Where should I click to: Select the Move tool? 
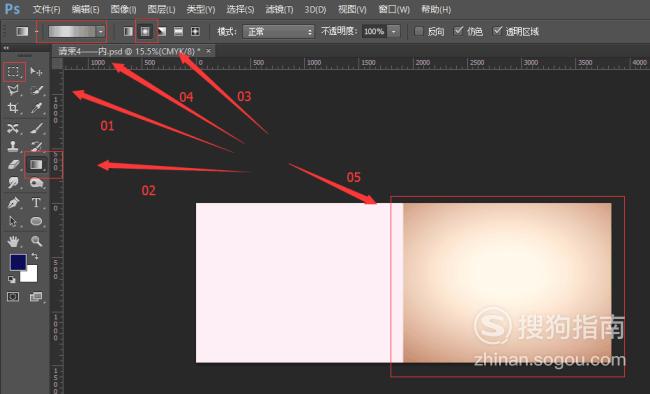click(x=36, y=72)
